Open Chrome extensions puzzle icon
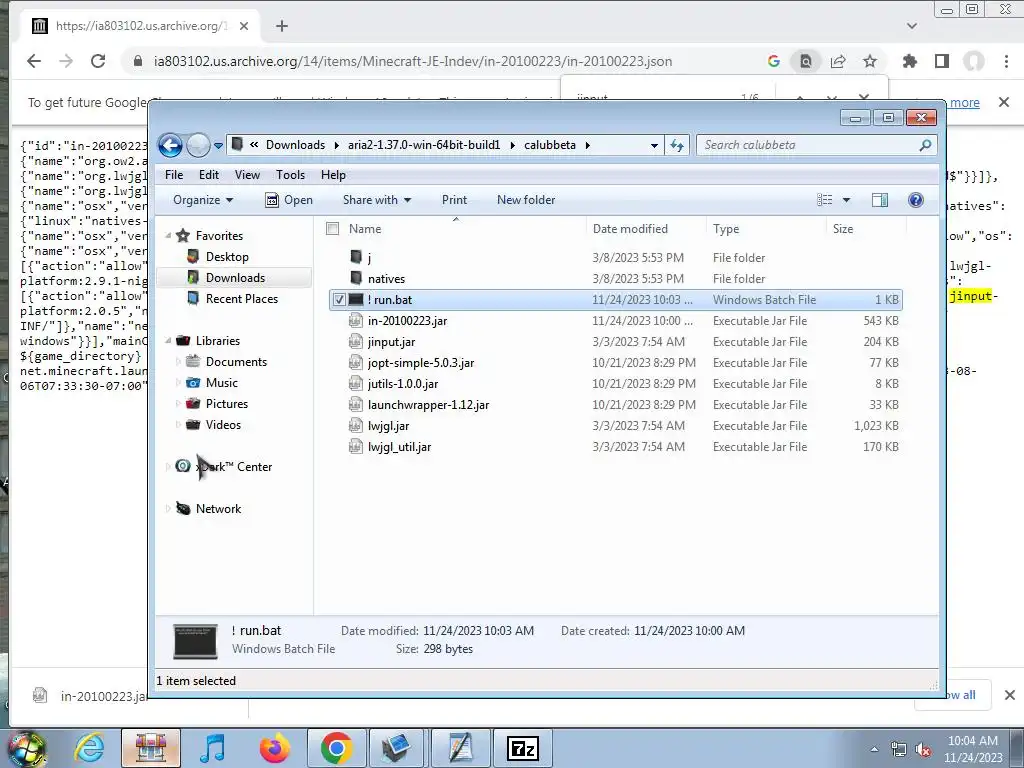1024x768 pixels. click(909, 61)
